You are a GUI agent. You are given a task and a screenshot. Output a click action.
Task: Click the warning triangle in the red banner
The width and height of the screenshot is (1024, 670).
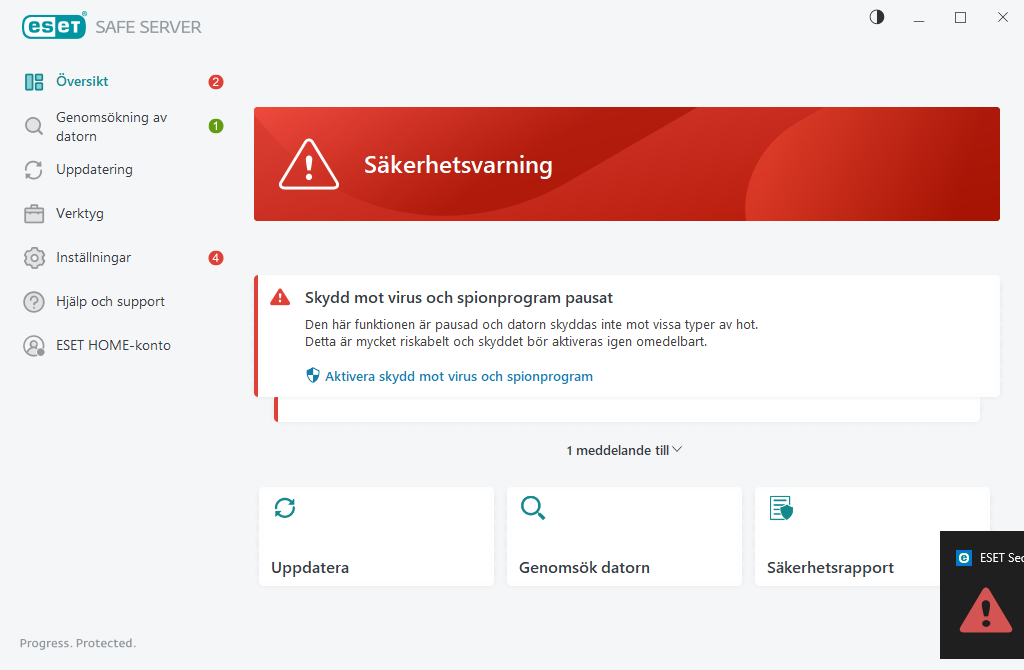pos(309,163)
